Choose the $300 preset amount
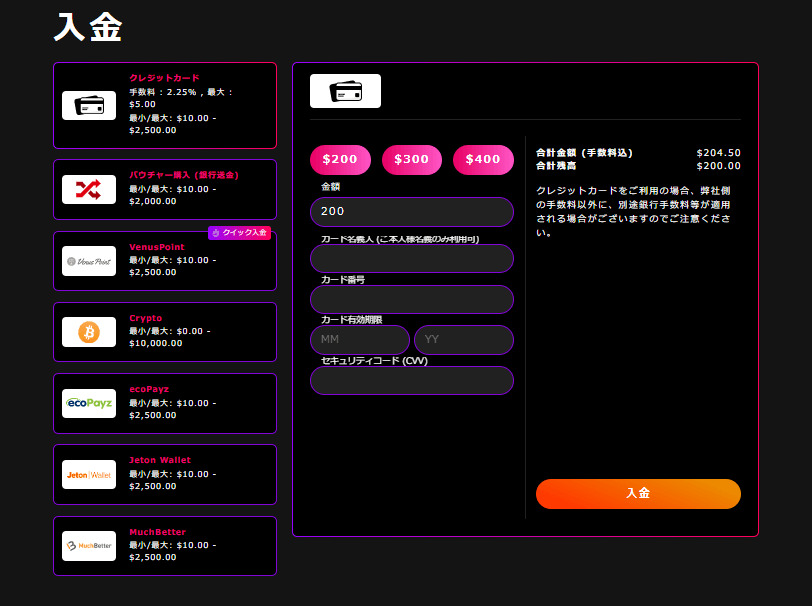 pyautogui.click(x=412, y=160)
